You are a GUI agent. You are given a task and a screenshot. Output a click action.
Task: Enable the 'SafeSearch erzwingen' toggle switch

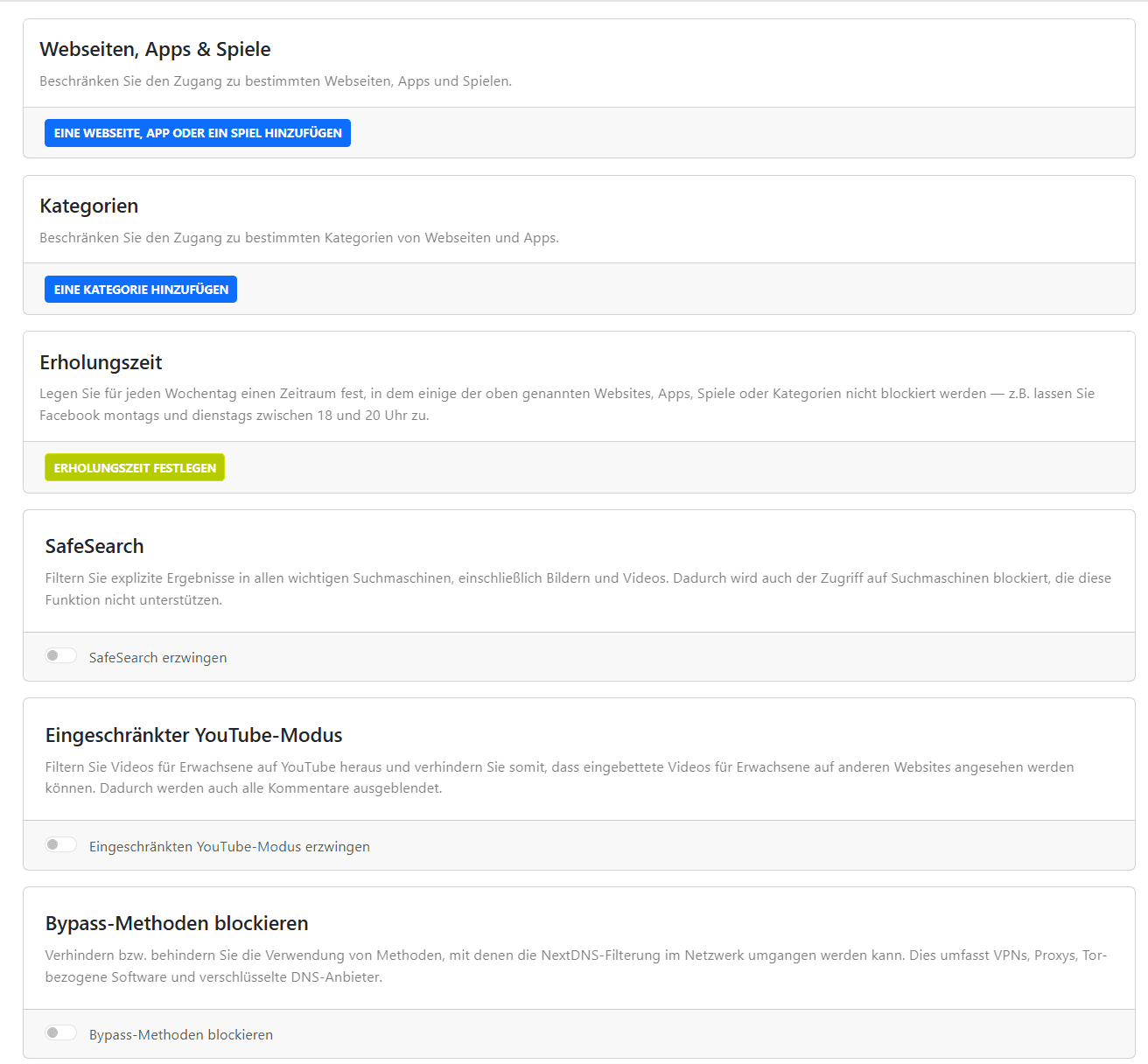61,656
